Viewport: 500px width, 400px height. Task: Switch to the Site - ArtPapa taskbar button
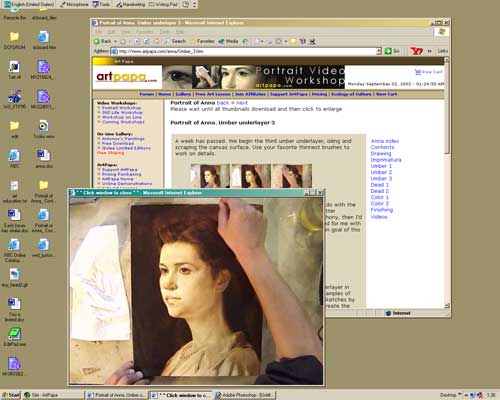[53, 395]
